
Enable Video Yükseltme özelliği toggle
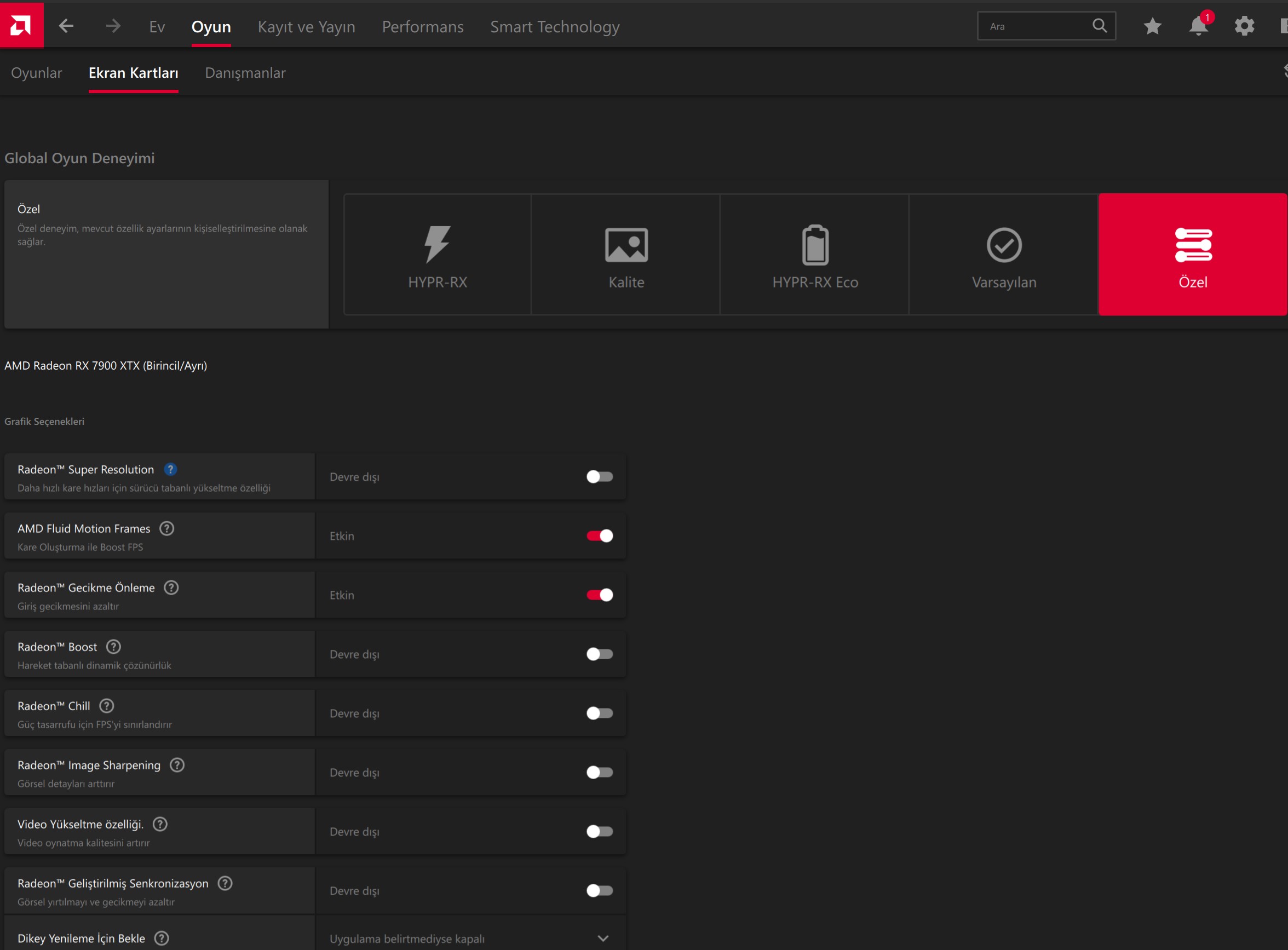pos(600,832)
